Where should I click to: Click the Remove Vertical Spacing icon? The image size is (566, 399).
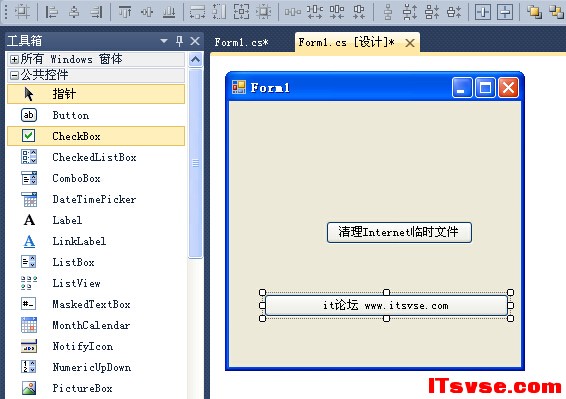[x=454, y=12]
